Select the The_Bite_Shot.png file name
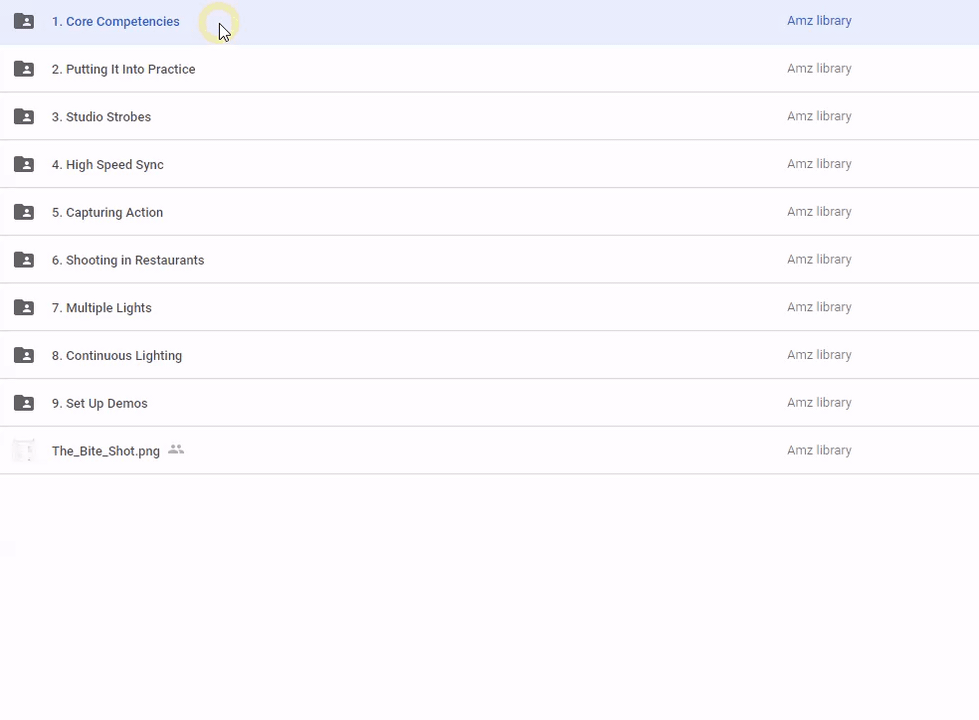The width and height of the screenshot is (979, 720). click(106, 451)
